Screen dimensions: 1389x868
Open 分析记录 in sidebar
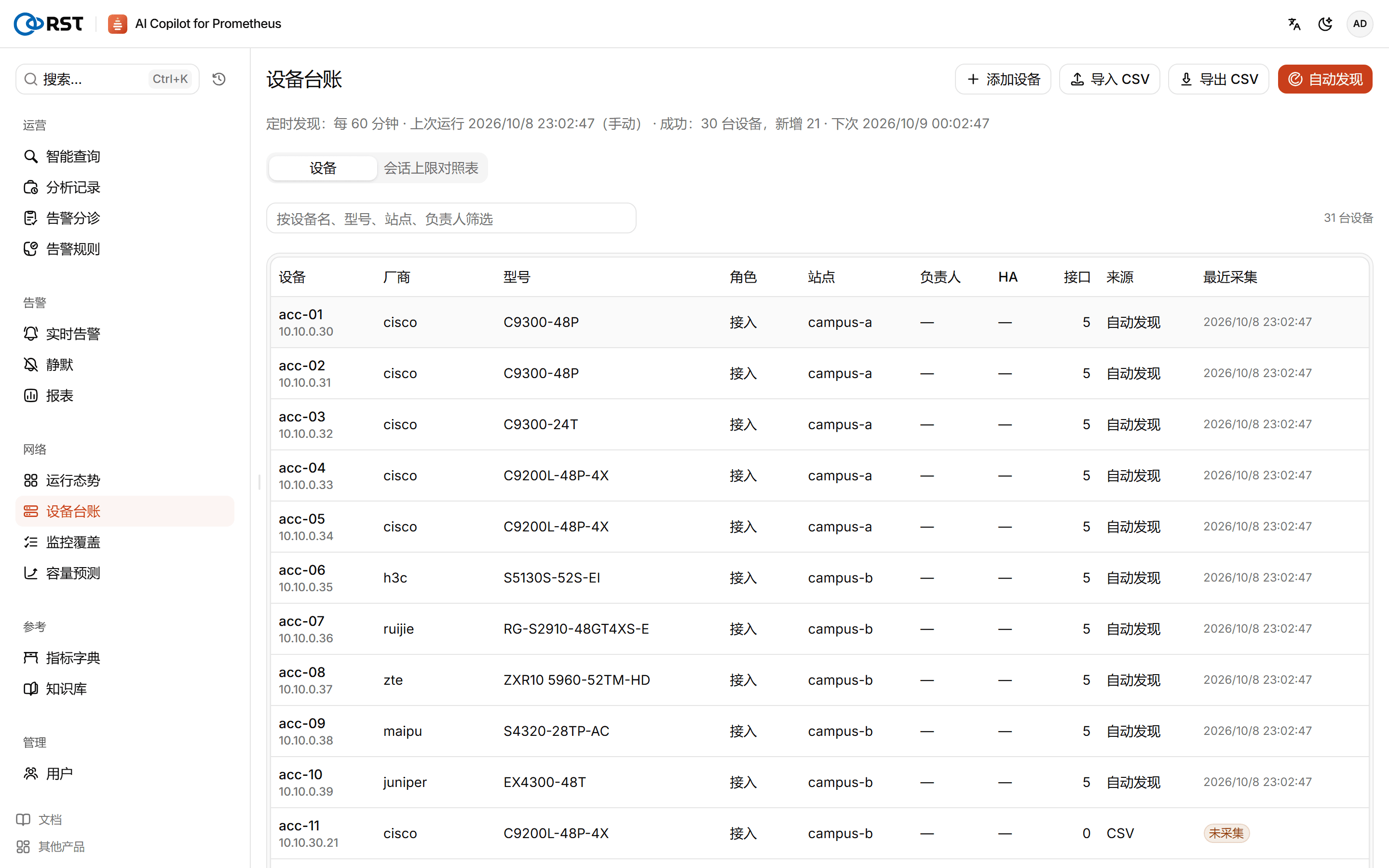tap(125, 187)
